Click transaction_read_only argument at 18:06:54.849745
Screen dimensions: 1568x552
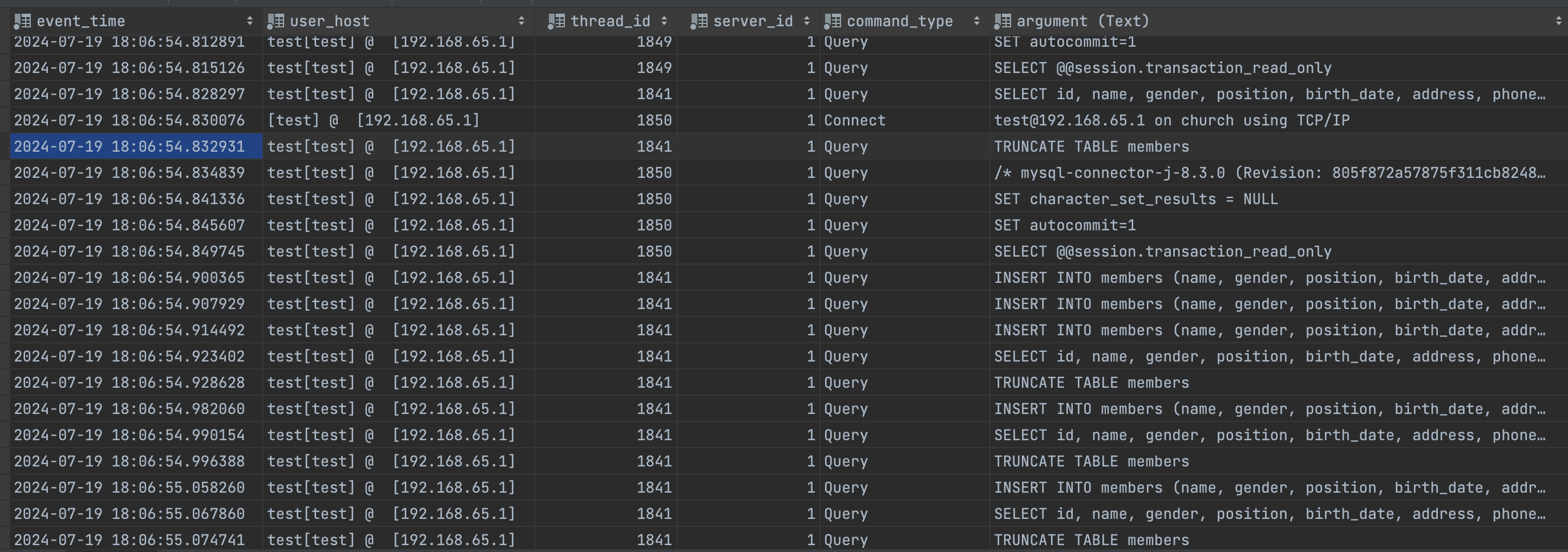[1278, 251]
